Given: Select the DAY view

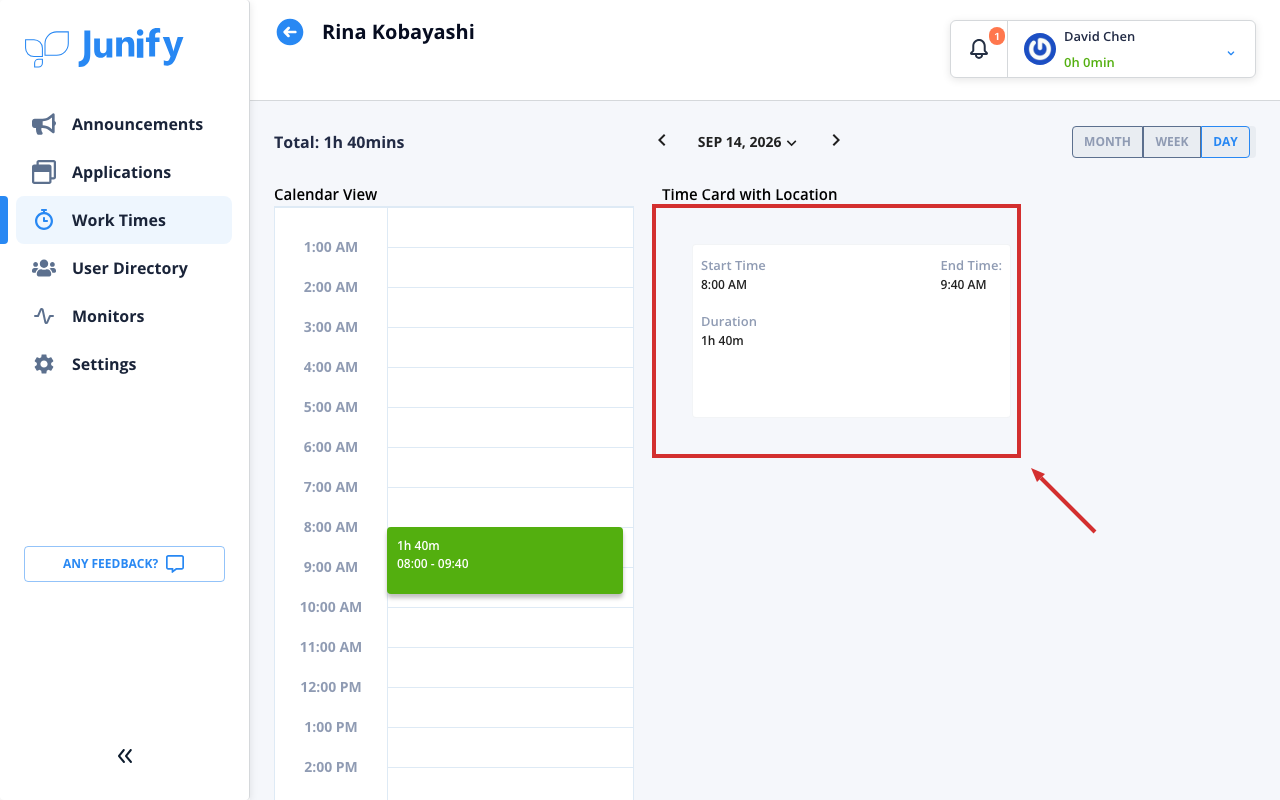Looking at the screenshot, I should point(1225,142).
